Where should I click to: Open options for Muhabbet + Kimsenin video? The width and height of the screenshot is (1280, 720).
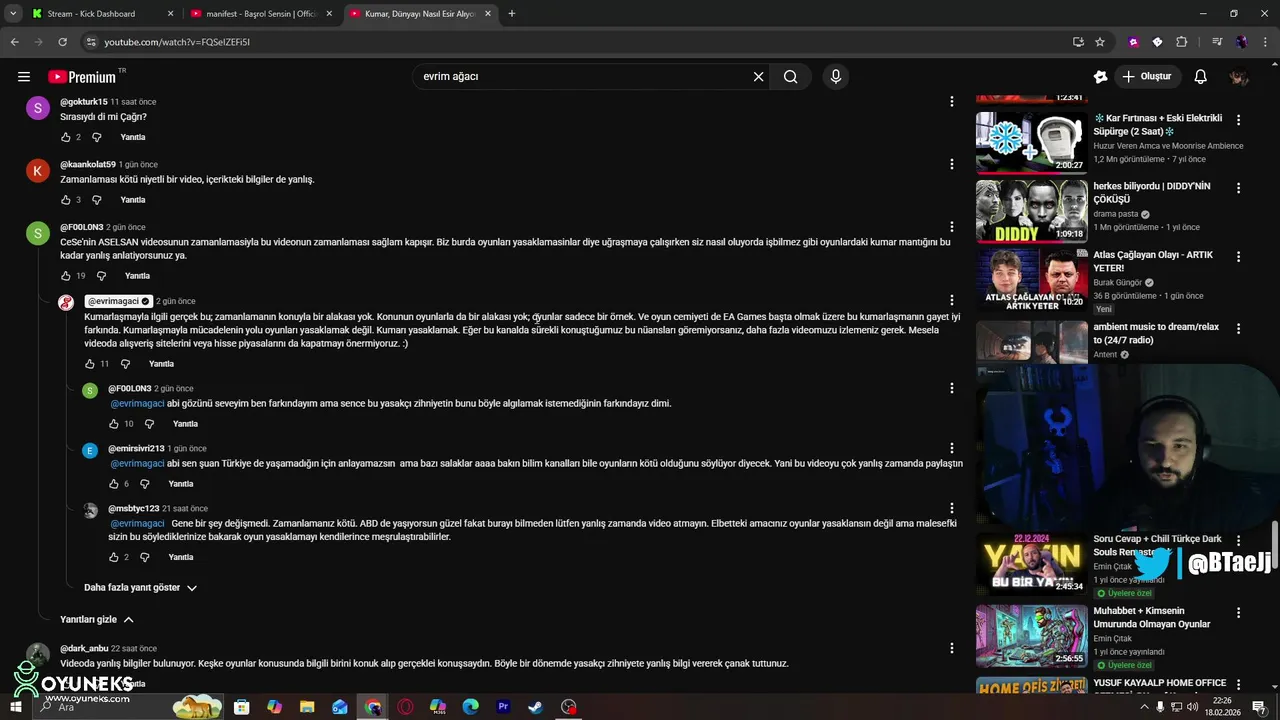(x=1238, y=612)
